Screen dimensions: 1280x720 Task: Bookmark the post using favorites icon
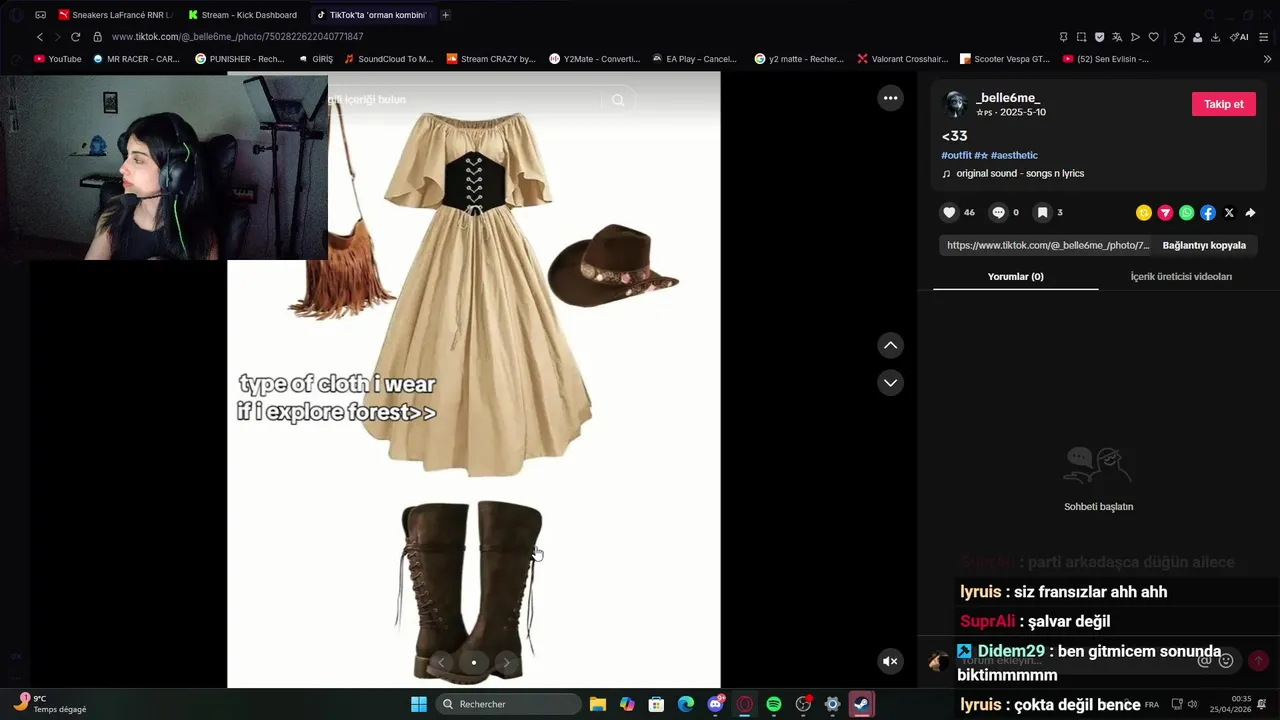coord(1042,212)
